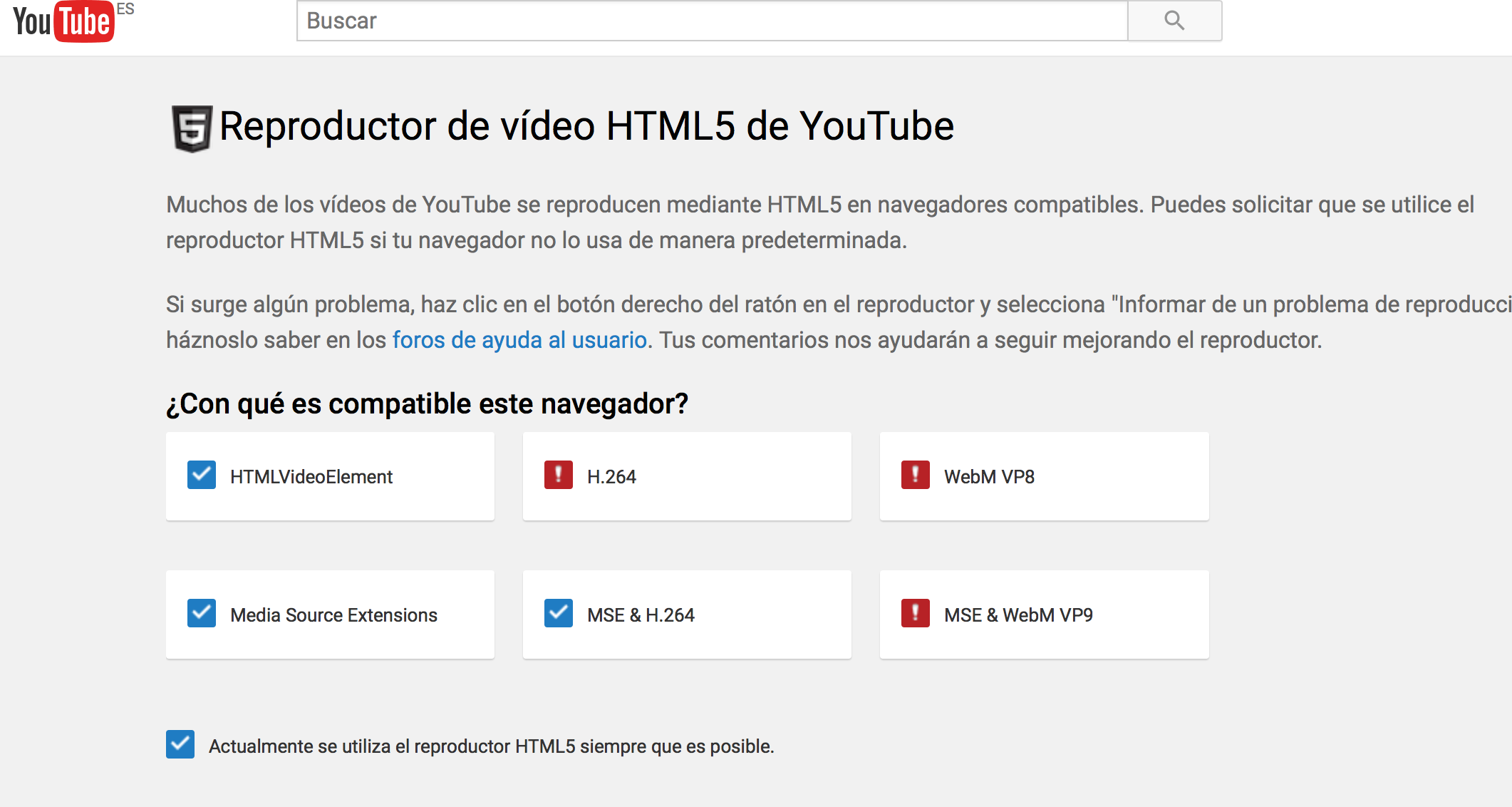Open the foros de ayuda al usuario link
This screenshot has height=807, width=1512.
tap(519, 340)
